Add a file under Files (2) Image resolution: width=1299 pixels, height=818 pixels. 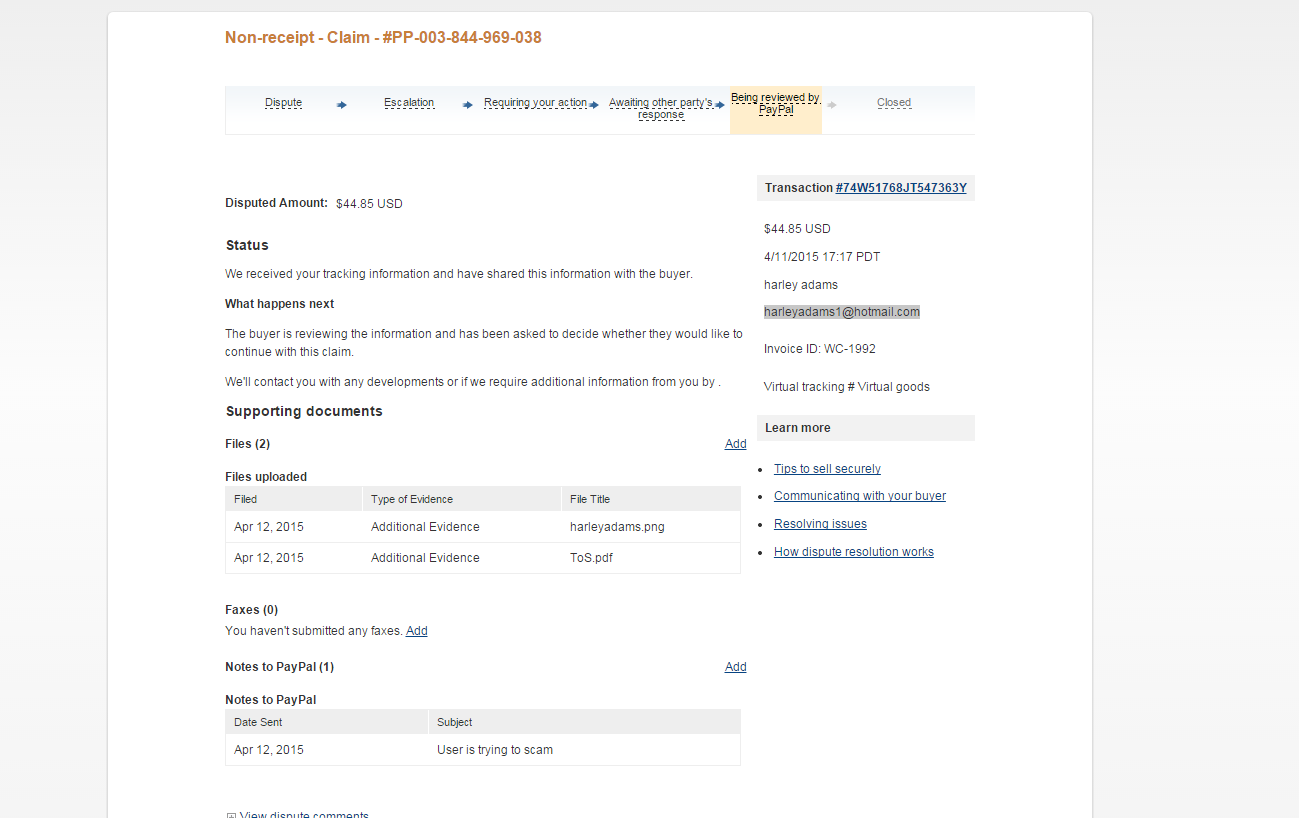[x=735, y=444]
